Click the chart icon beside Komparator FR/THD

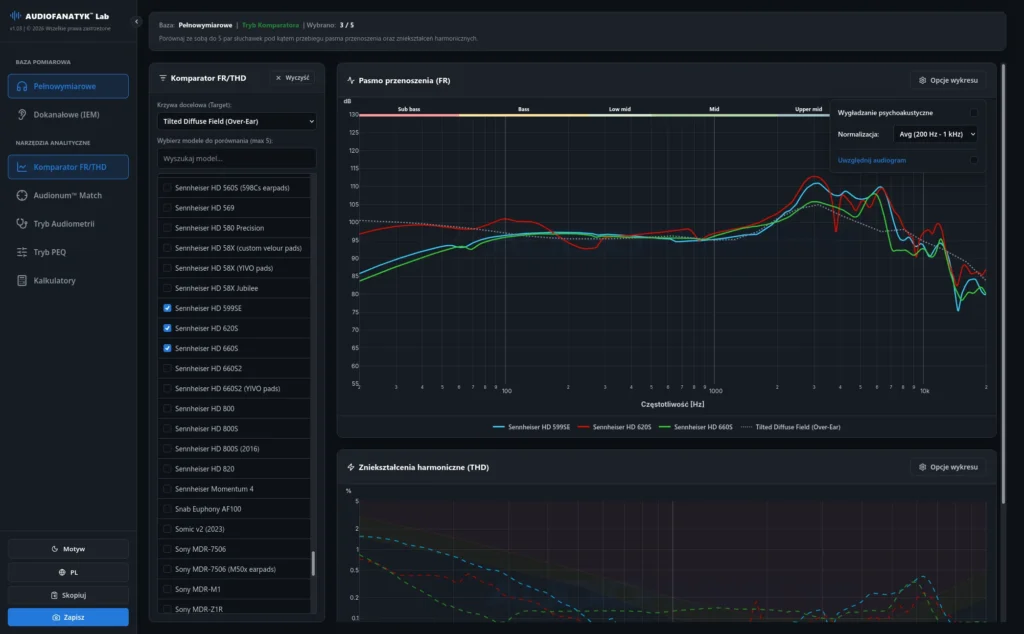pos(22,167)
